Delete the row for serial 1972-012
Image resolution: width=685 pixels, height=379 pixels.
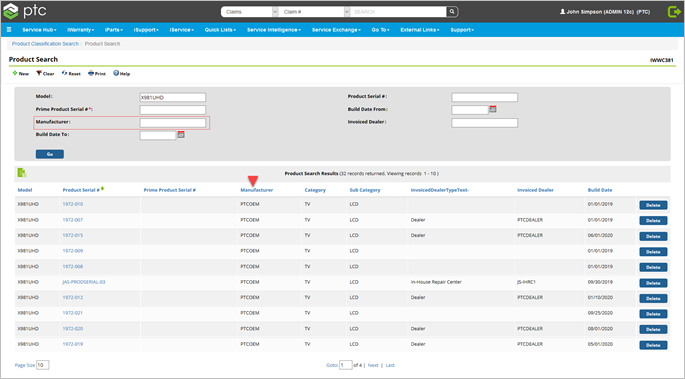(653, 298)
